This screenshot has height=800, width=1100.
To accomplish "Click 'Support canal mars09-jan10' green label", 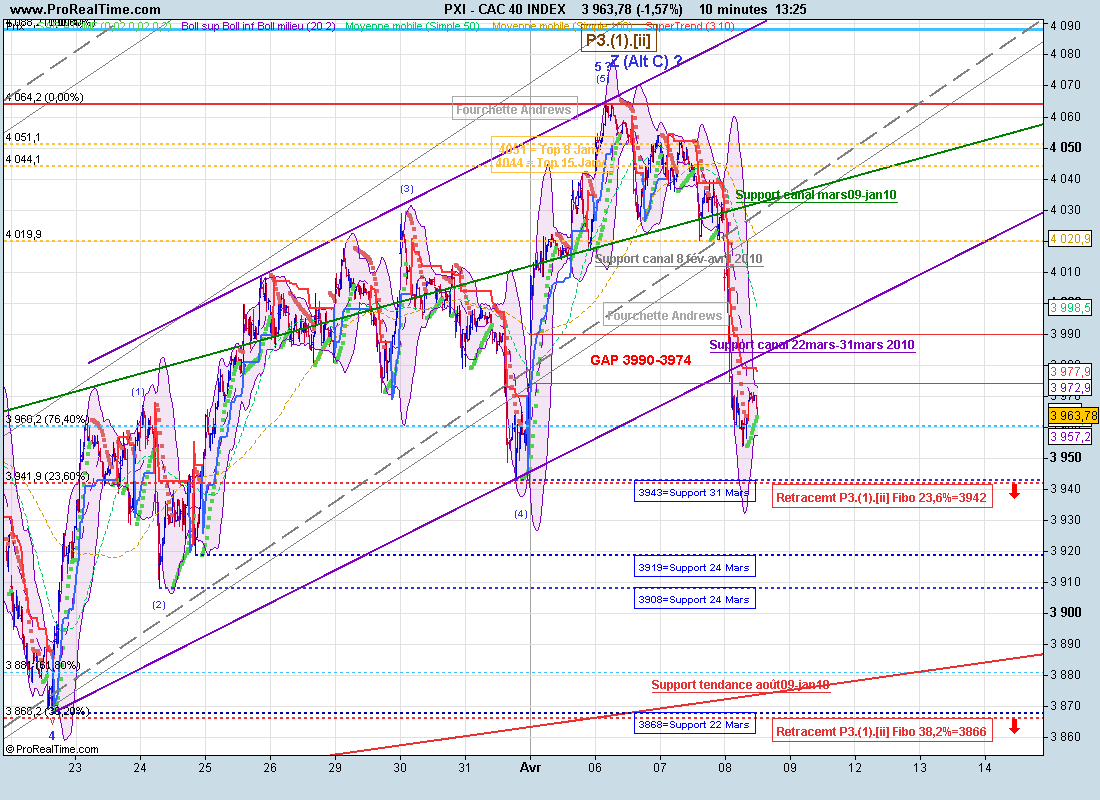I will tap(816, 195).
